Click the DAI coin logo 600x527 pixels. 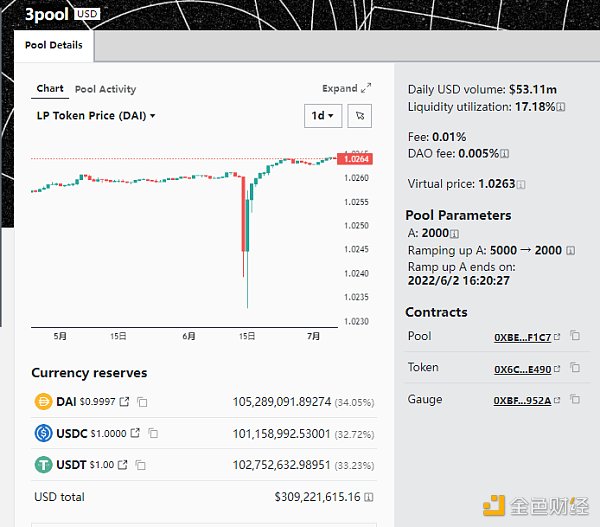pos(43,402)
